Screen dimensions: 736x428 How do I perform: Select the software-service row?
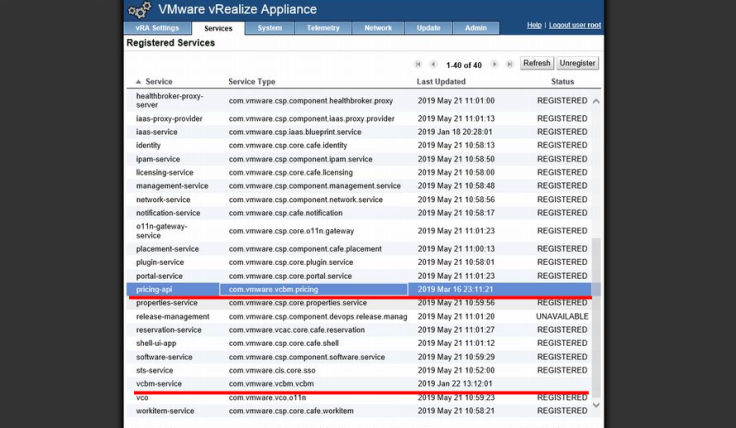pyautogui.click(x=359, y=357)
